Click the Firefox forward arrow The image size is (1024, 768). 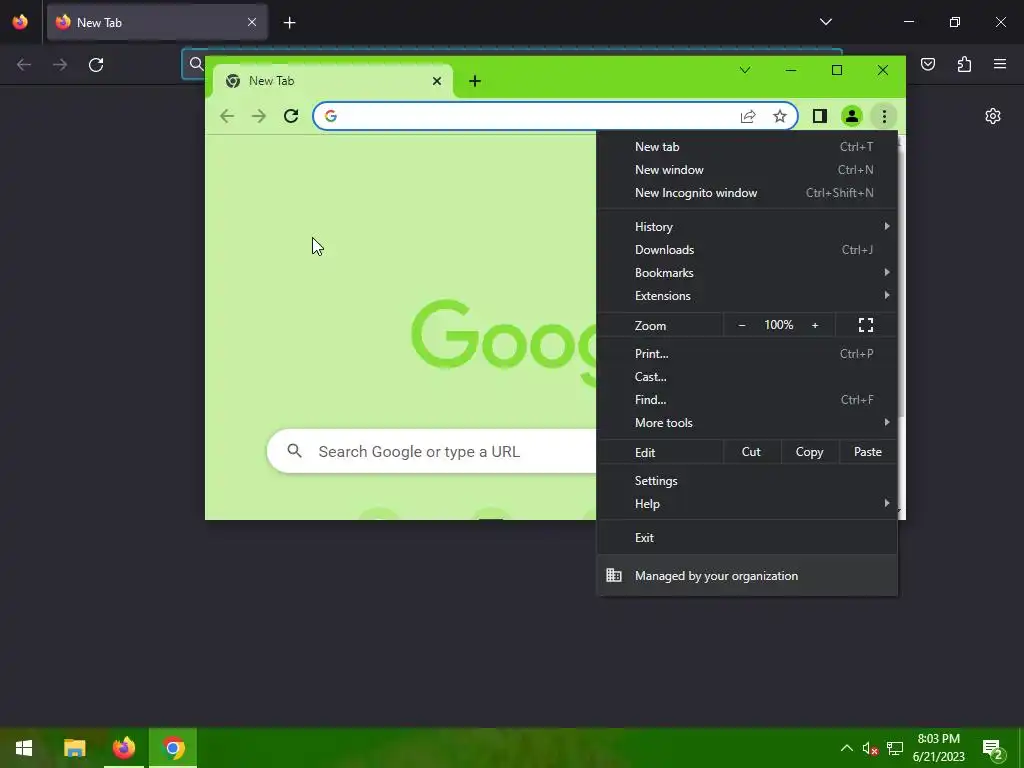tap(60, 65)
